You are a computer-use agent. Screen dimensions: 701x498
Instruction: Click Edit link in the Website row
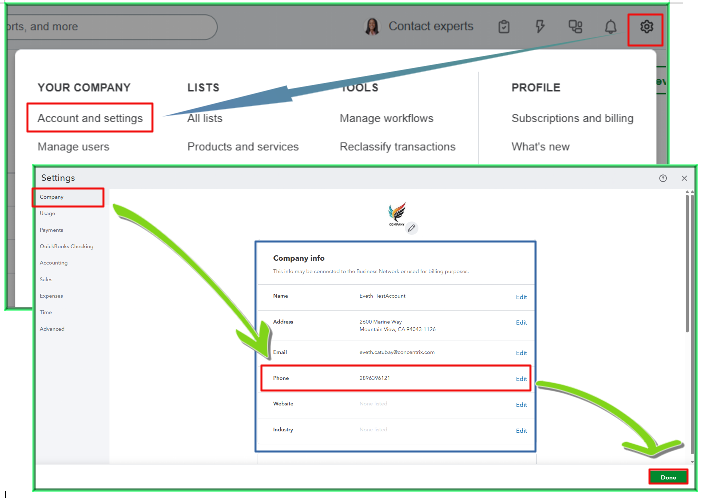point(521,405)
